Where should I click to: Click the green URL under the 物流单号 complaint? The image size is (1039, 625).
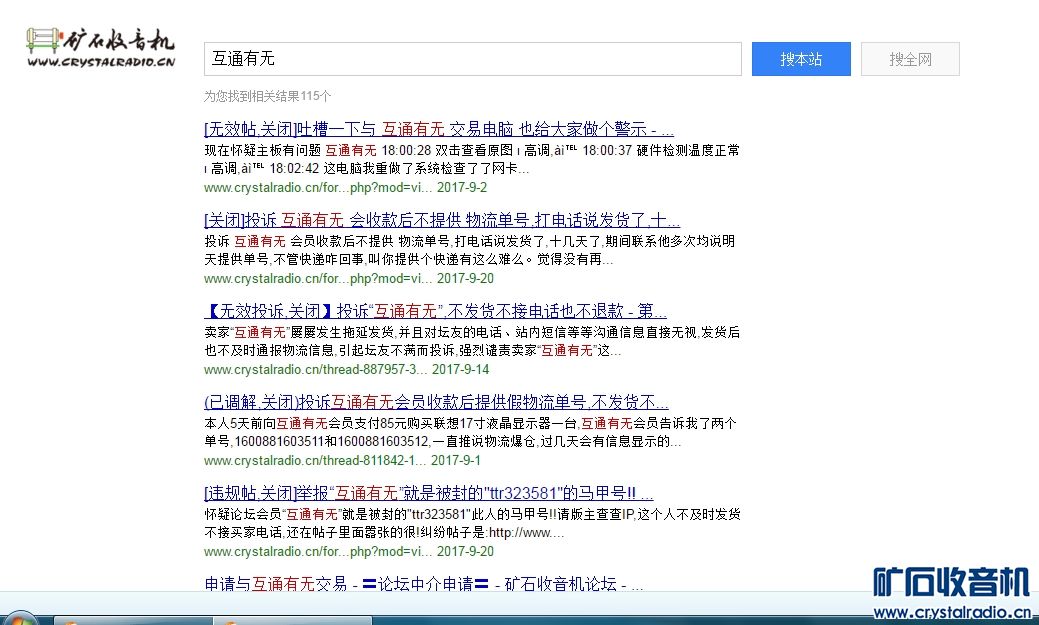(318, 278)
